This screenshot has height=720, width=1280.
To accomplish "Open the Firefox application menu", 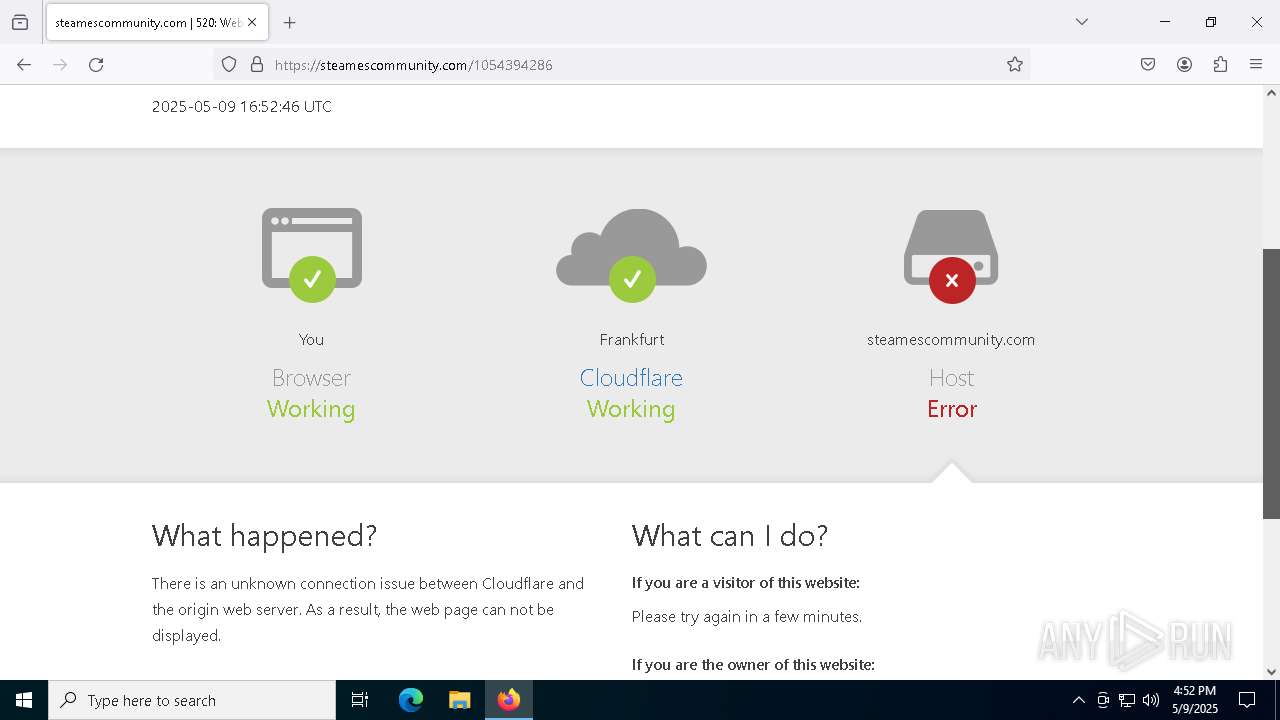I will (x=1256, y=64).
